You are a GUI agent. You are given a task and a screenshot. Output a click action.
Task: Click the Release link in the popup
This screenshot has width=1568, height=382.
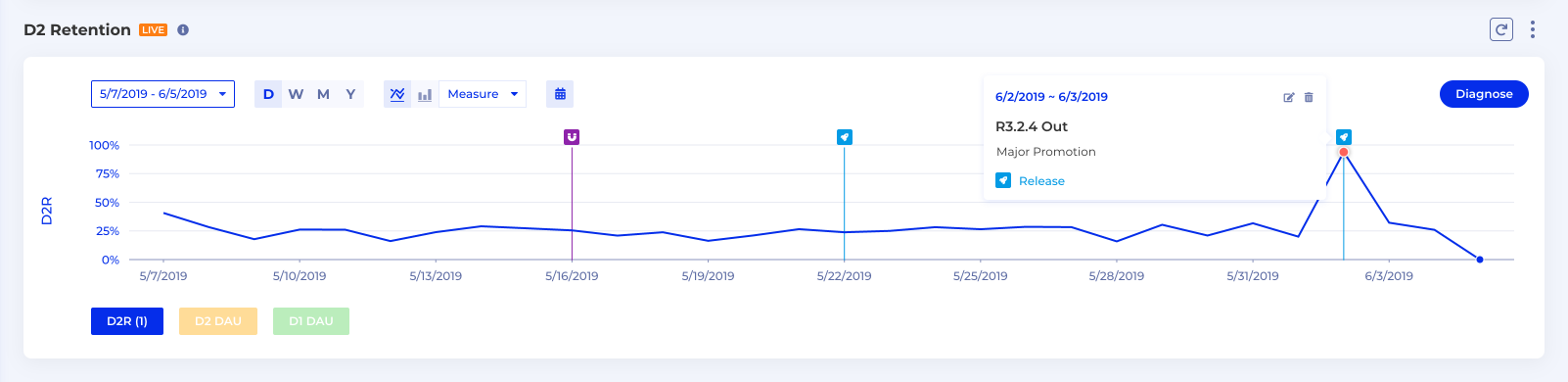[x=1041, y=181]
